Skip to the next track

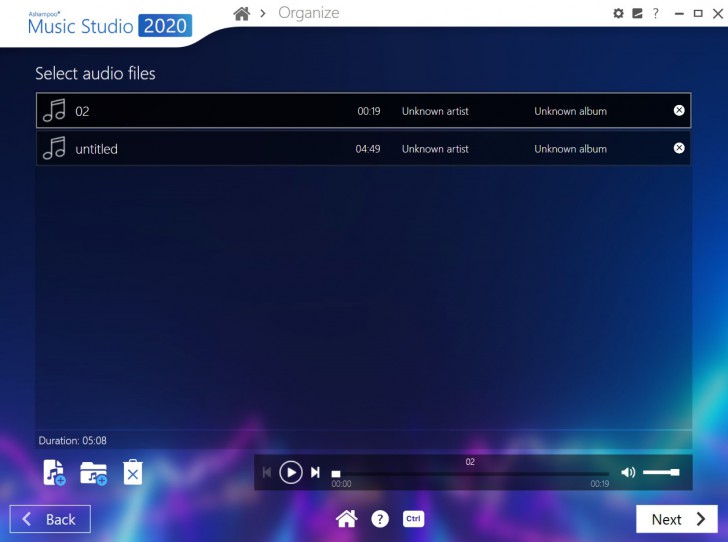pos(315,472)
